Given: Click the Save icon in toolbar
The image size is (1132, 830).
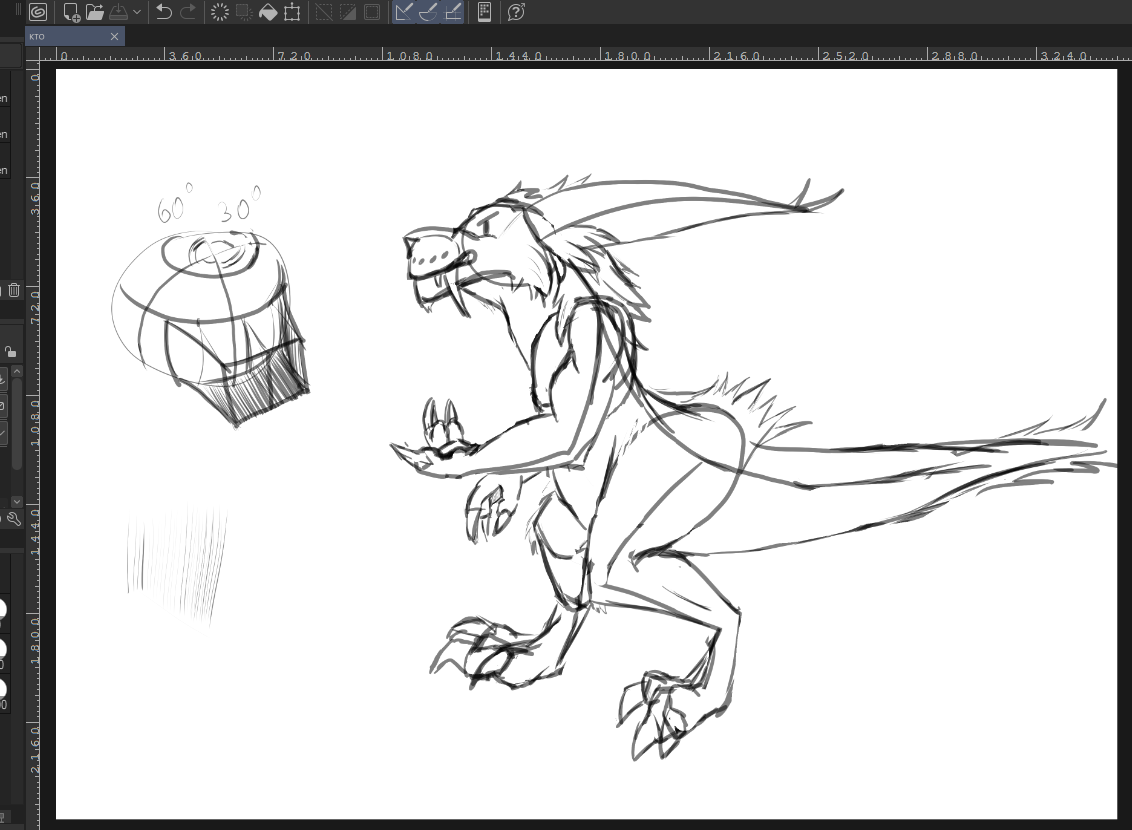Looking at the screenshot, I should (119, 12).
